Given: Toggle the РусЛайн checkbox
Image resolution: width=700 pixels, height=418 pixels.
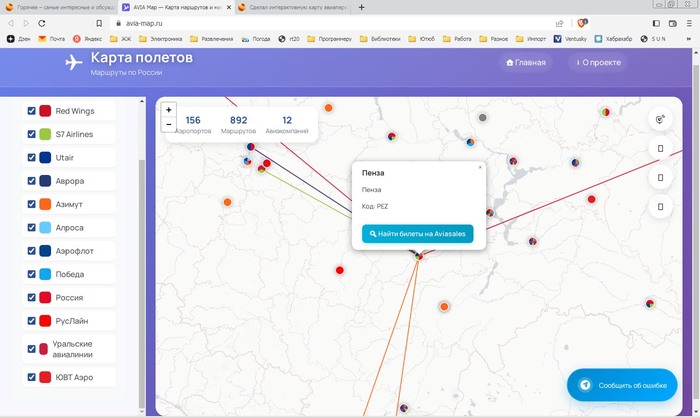Looking at the screenshot, I should coord(32,321).
